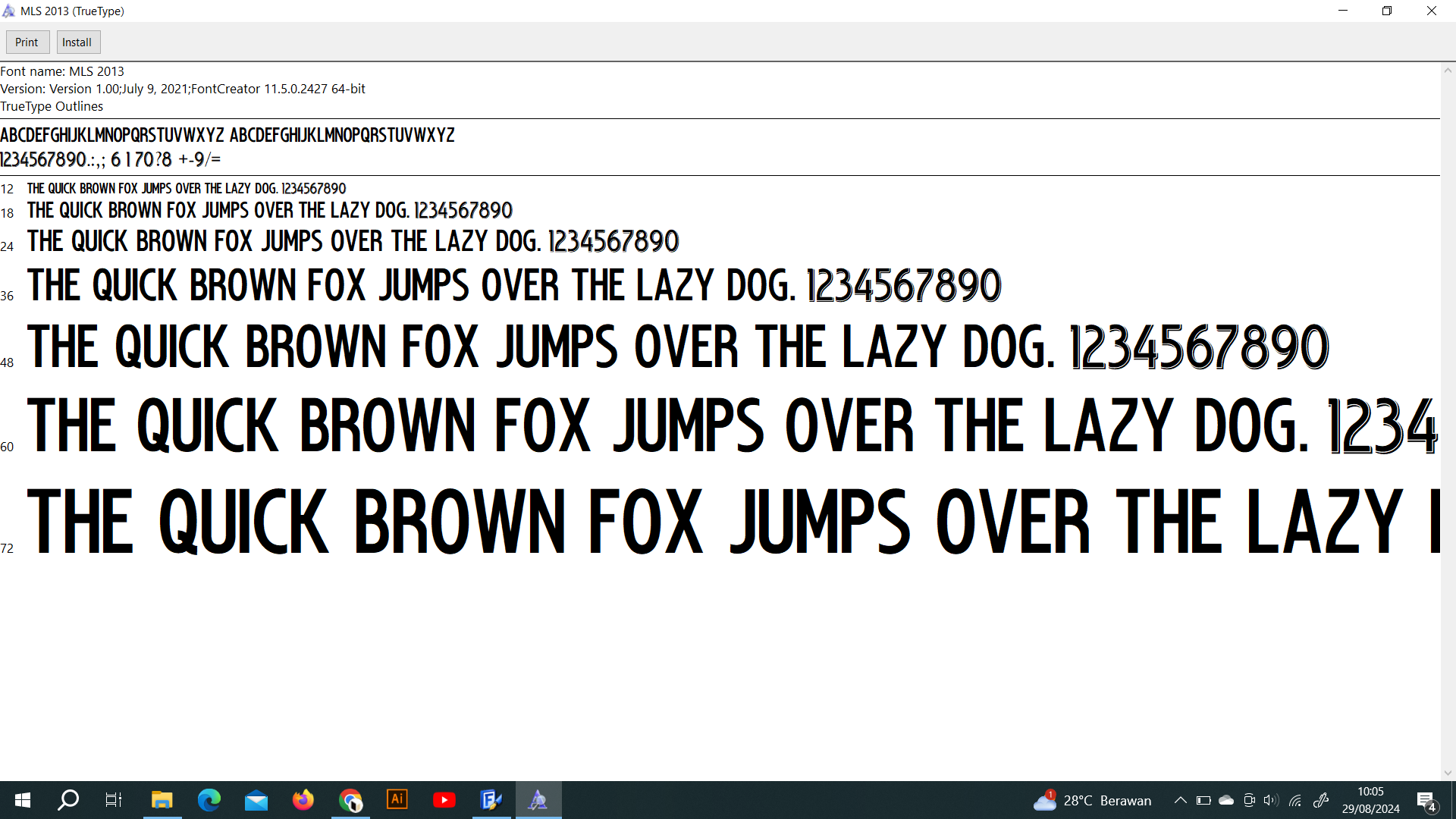Image resolution: width=1456 pixels, height=819 pixels.
Task: Click the scrollbar down arrow
Action: coord(1448,773)
